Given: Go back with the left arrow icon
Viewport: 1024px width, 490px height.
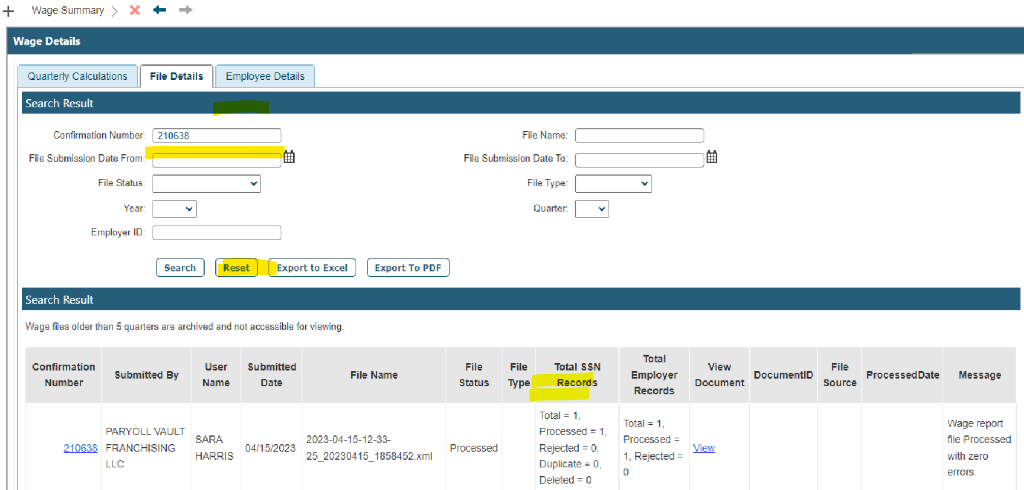Looking at the screenshot, I should tap(159, 10).
